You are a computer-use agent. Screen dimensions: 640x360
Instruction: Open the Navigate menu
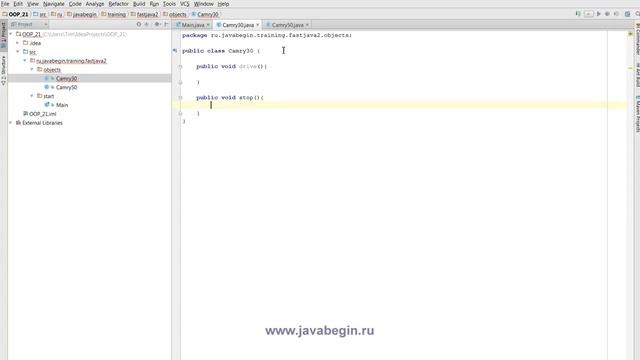54,4
